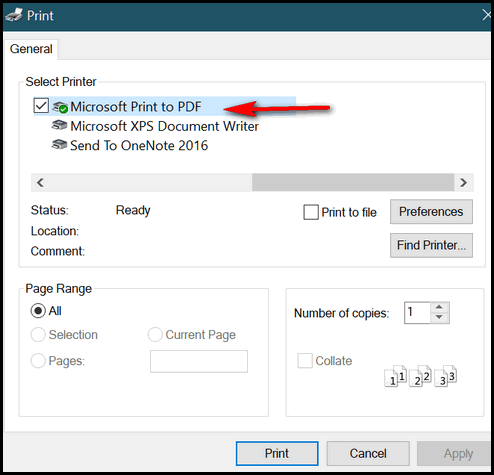
Task: Increase number of copies with the up arrow
Action: (x=439, y=307)
